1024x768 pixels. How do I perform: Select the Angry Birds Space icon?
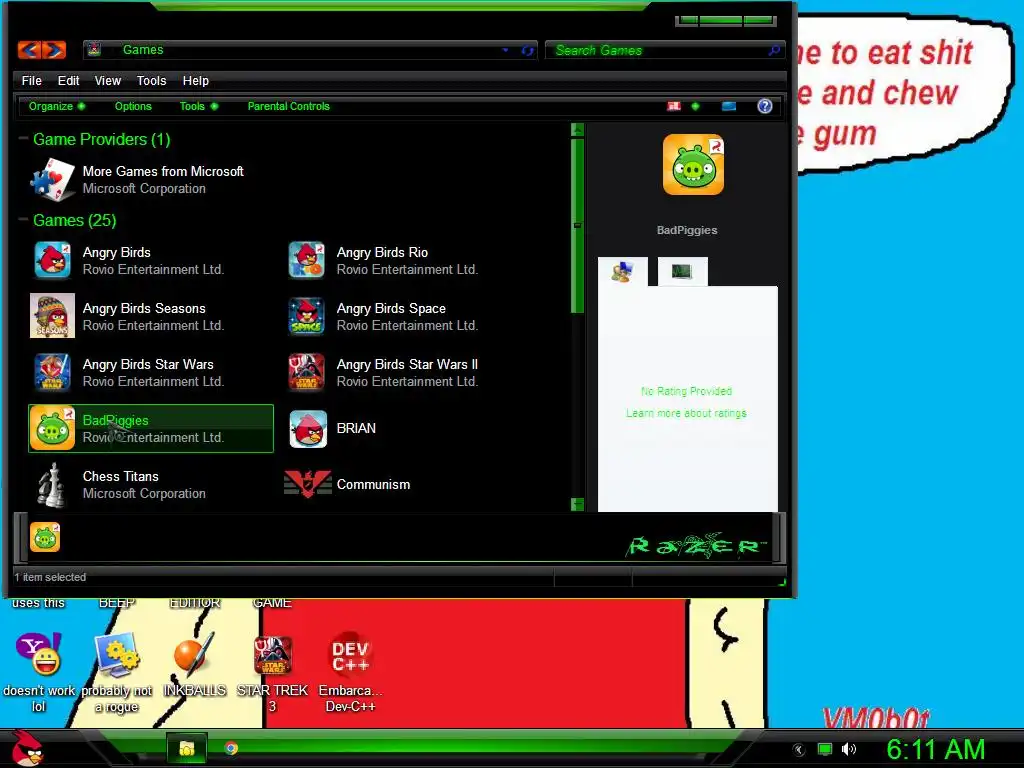[307, 316]
